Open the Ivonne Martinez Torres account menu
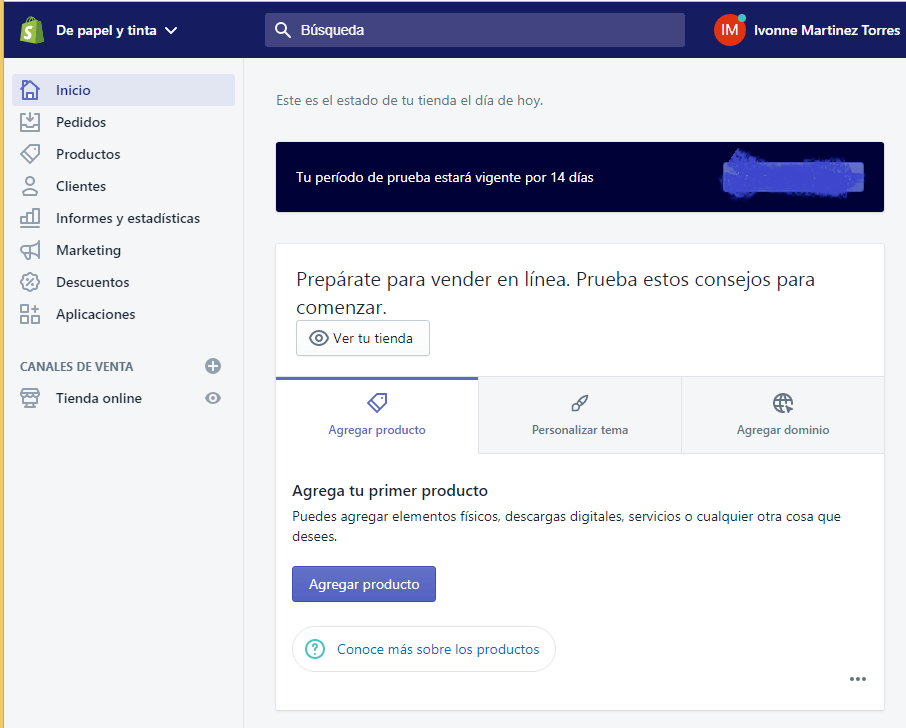The width and height of the screenshot is (906, 728). coord(806,30)
